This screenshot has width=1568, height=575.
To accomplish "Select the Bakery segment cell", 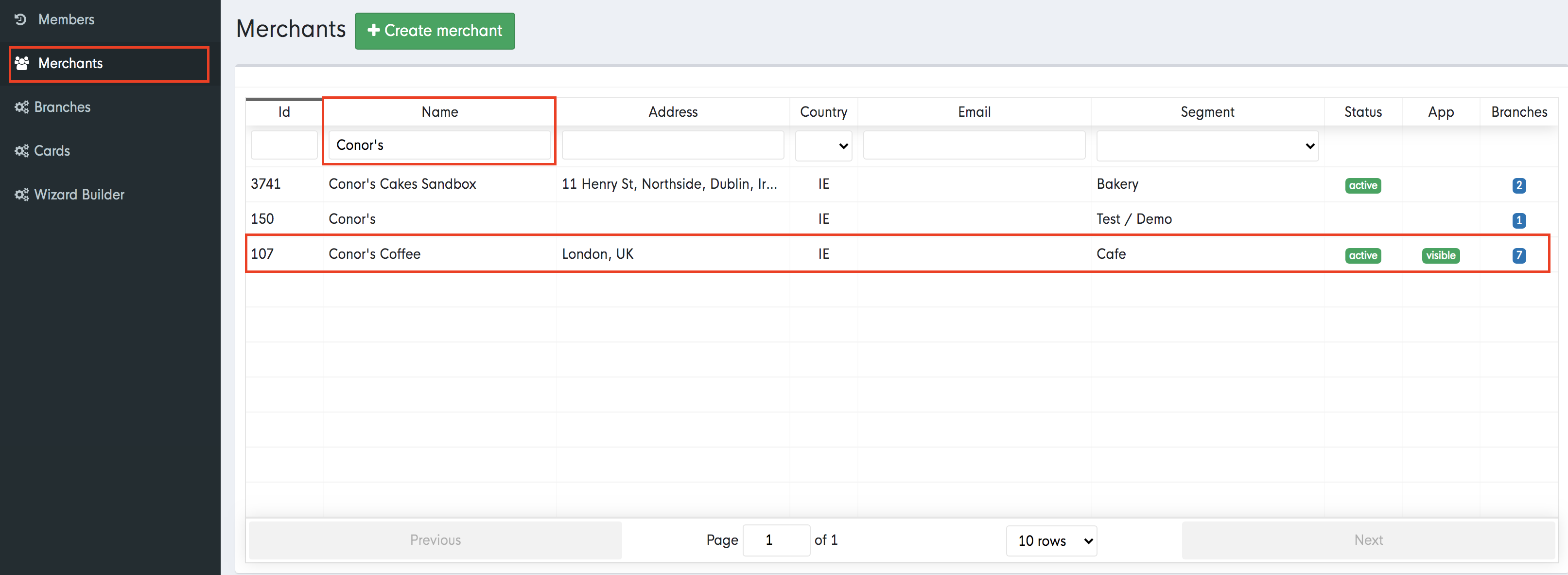I will [x=1117, y=184].
